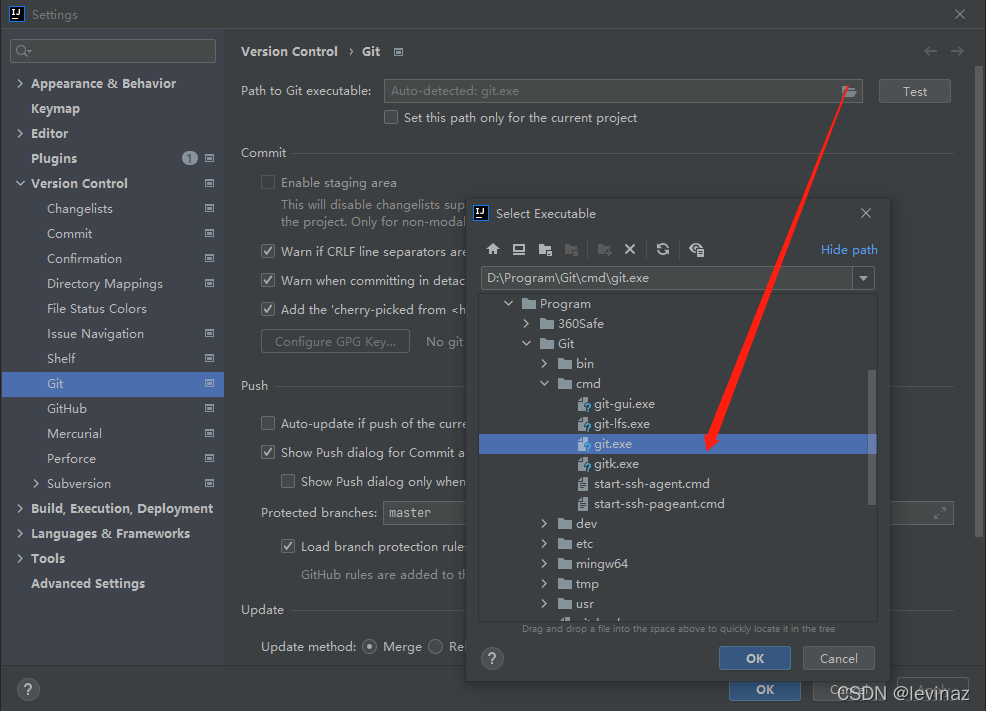
Task: Click the help question mark icon in the dialog
Action: (x=491, y=658)
